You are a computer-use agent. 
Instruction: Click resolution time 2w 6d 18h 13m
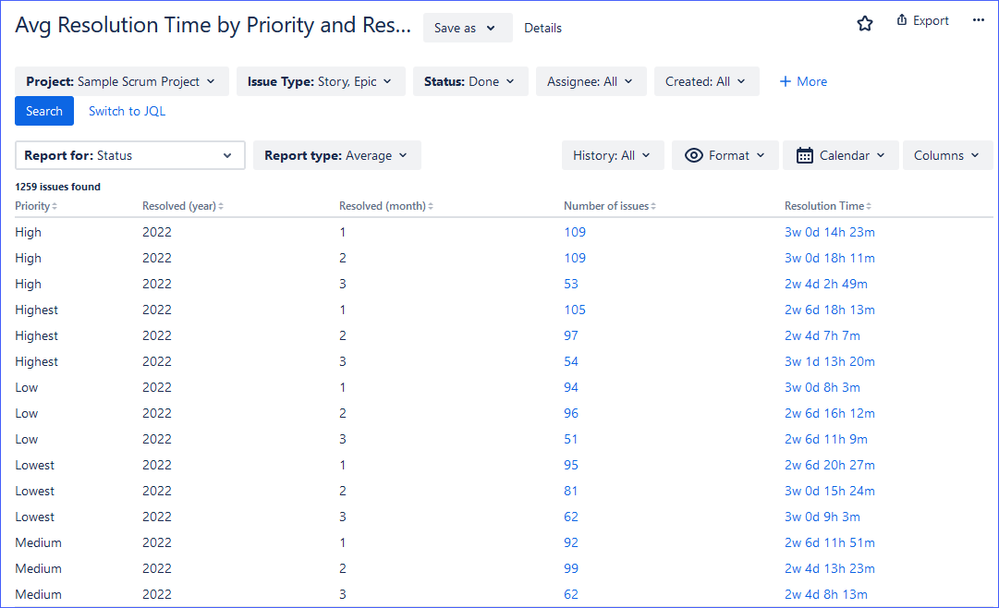click(830, 310)
